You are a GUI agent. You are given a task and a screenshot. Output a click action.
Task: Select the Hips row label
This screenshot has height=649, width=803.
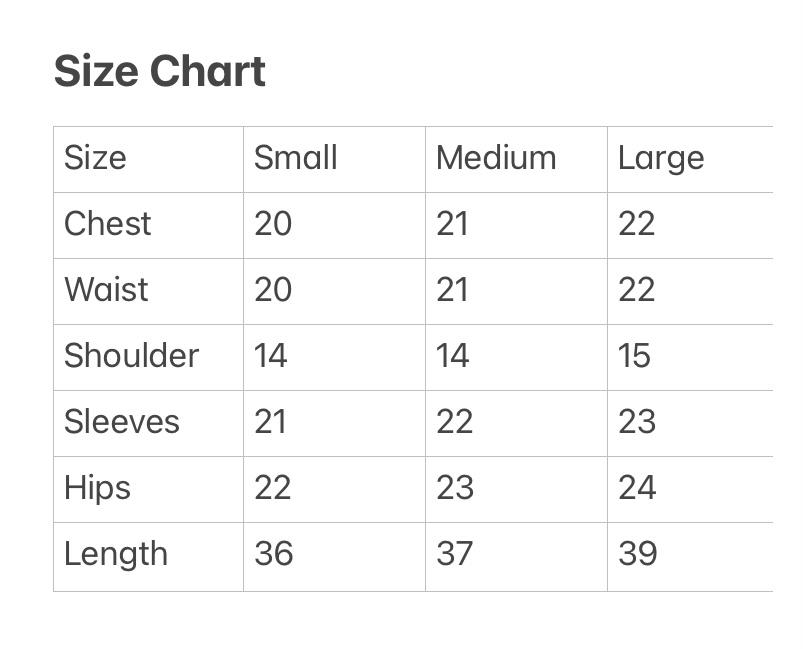coord(97,488)
